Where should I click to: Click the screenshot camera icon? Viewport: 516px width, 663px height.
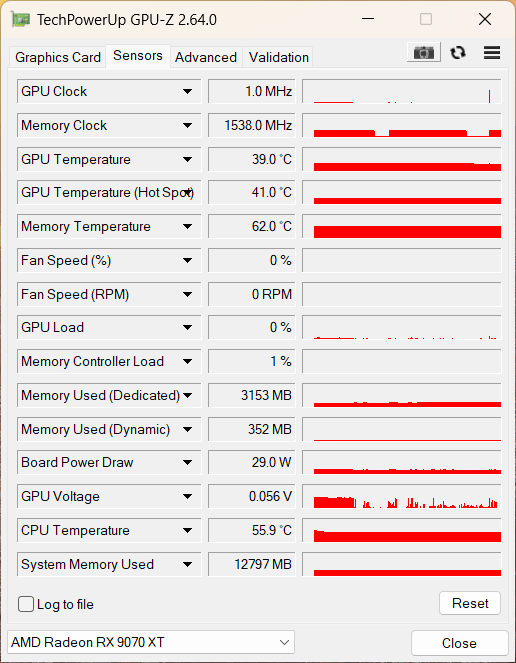click(424, 52)
